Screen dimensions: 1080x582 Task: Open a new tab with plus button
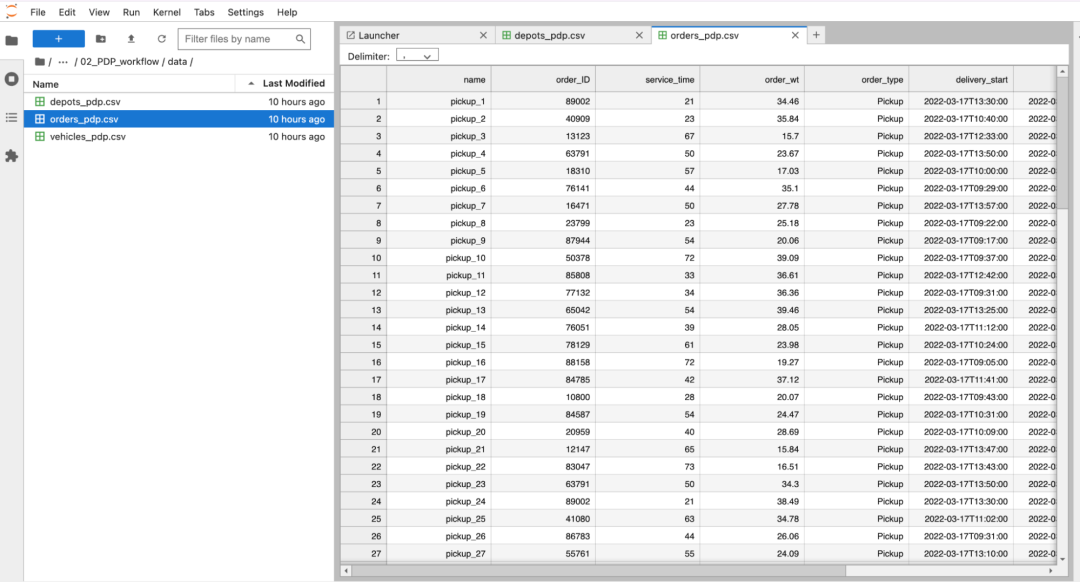click(x=816, y=35)
